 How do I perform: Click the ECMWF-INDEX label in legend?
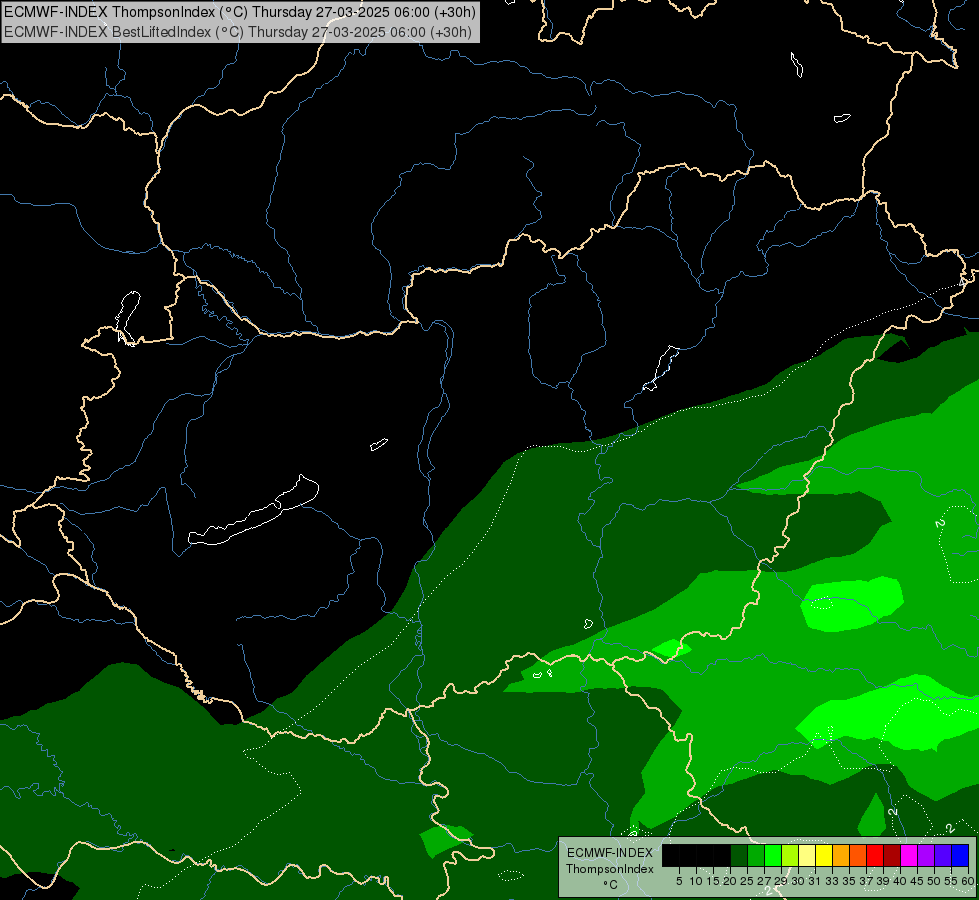click(610, 853)
